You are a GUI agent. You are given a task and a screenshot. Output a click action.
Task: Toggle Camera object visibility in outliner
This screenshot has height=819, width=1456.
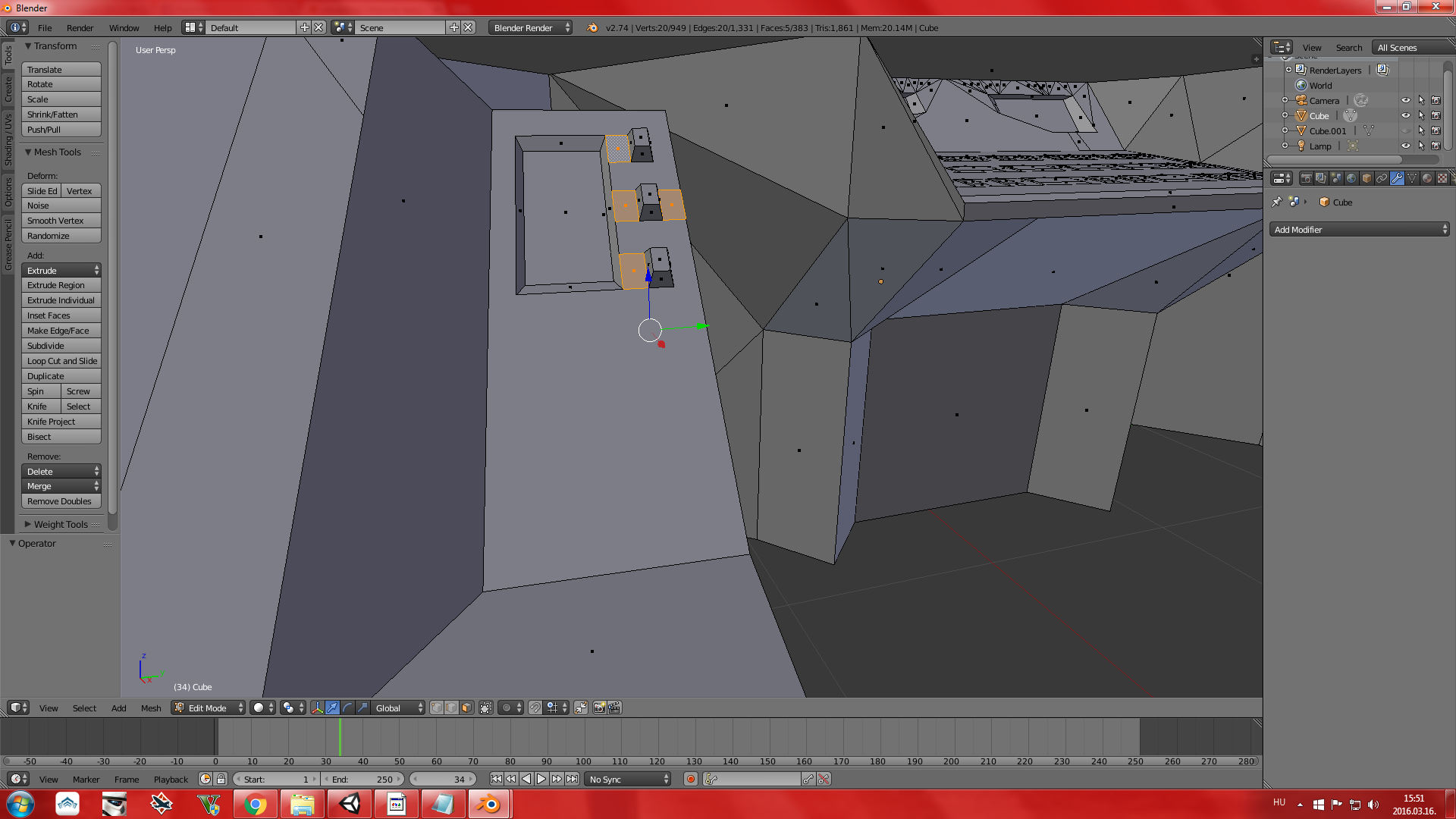[1405, 100]
